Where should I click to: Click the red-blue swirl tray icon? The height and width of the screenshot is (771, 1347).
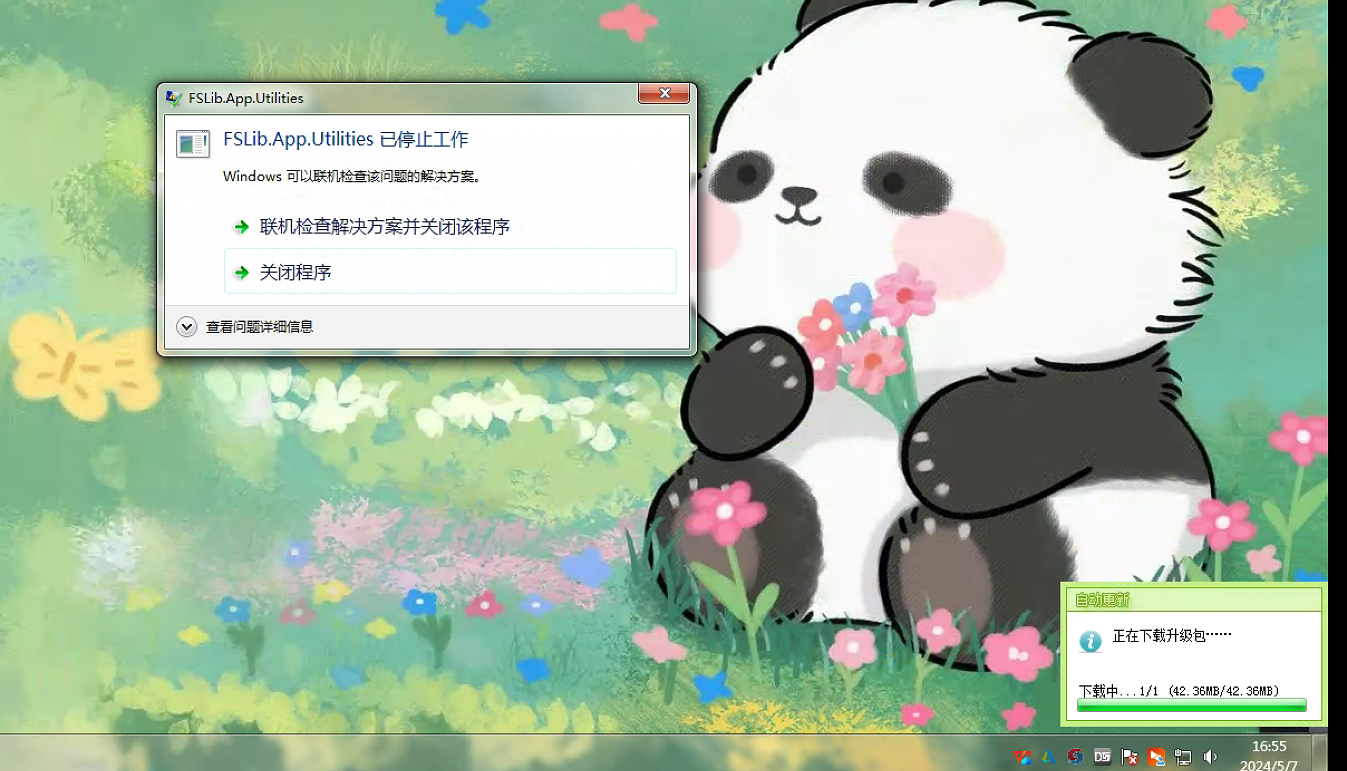(1075, 757)
